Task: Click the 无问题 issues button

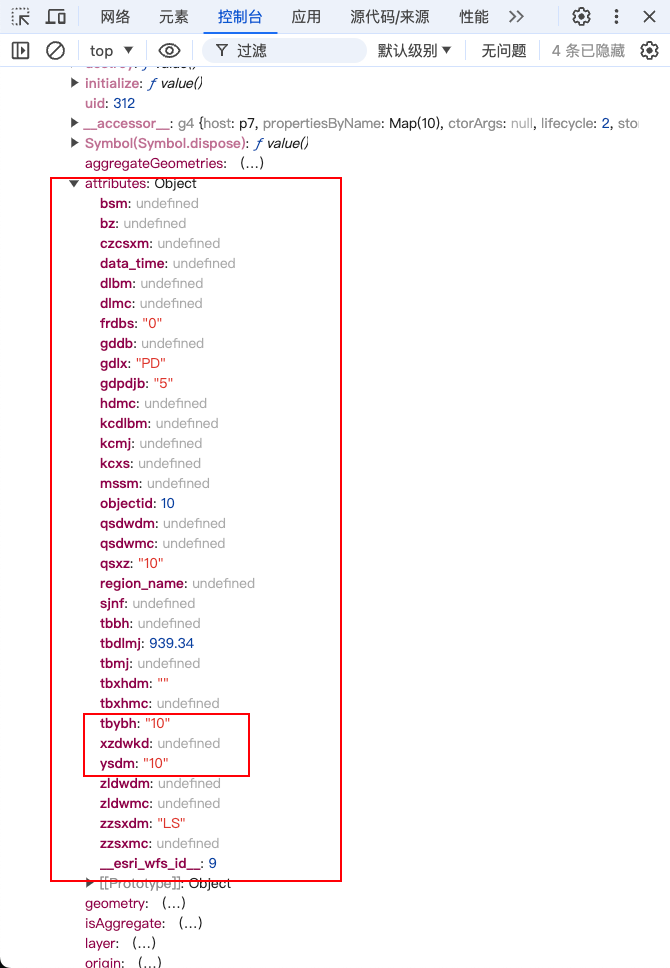Action: pos(503,51)
